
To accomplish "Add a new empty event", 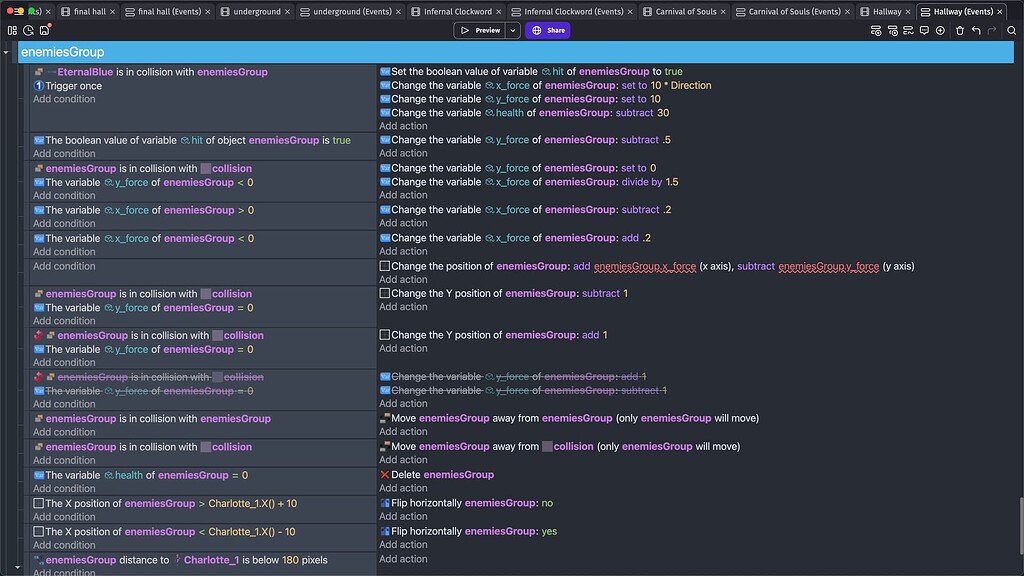I will tap(876, 31).
